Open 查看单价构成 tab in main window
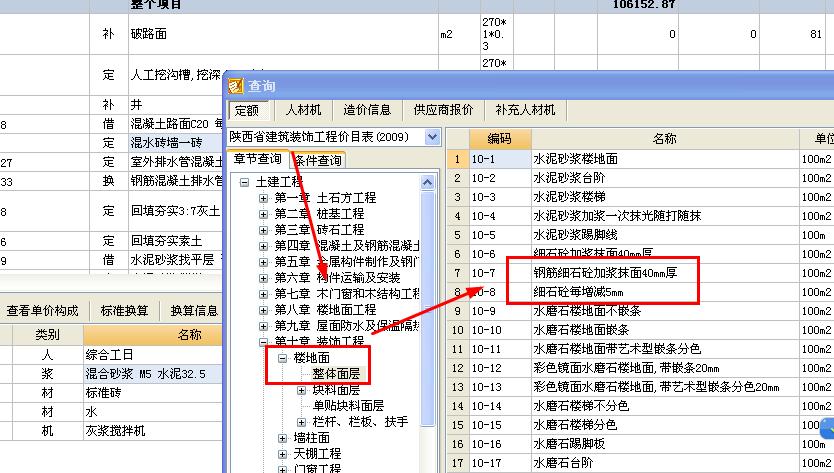The image size is (834, 473). (43, 311)
